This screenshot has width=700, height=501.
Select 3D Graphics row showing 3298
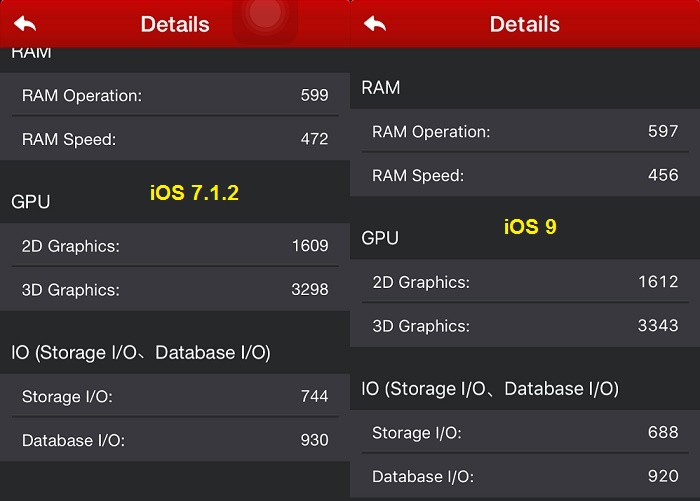click(175, 289)
